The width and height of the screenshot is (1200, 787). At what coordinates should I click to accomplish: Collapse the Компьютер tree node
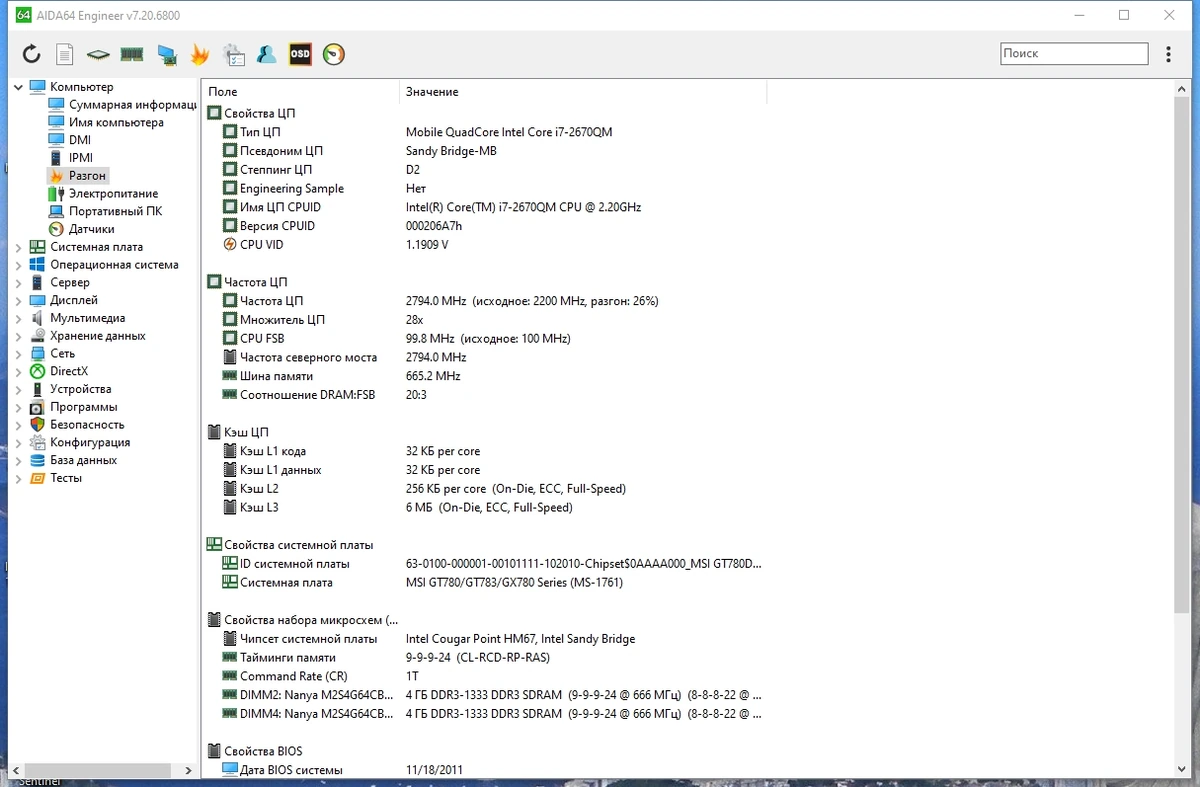tap(18, 87)
